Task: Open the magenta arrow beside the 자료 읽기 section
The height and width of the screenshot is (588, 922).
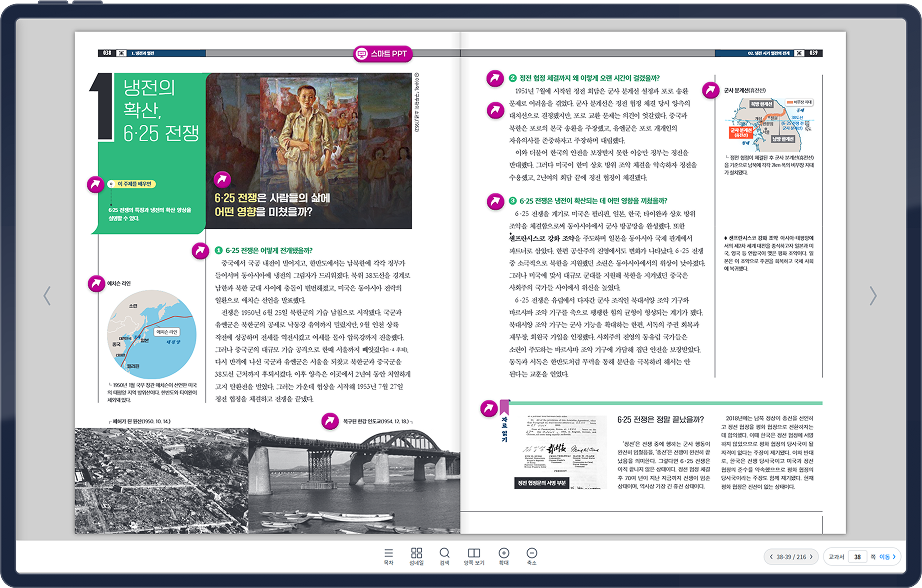Action: coord(489,409)
